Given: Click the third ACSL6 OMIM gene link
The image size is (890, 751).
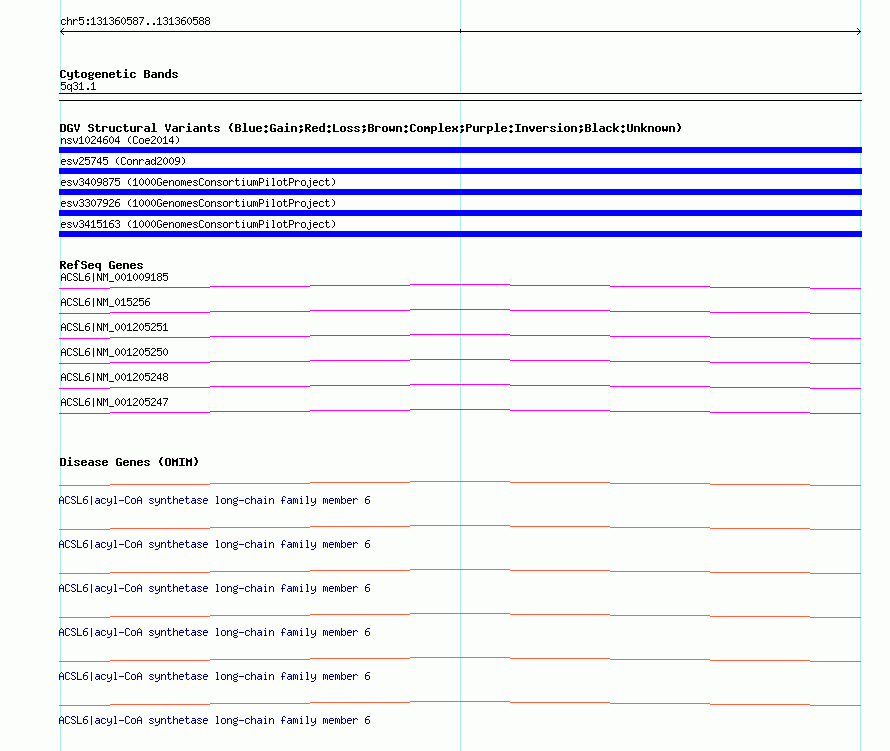Looking at the screenshot, I should pyautogui.click(x=215, y=588).
